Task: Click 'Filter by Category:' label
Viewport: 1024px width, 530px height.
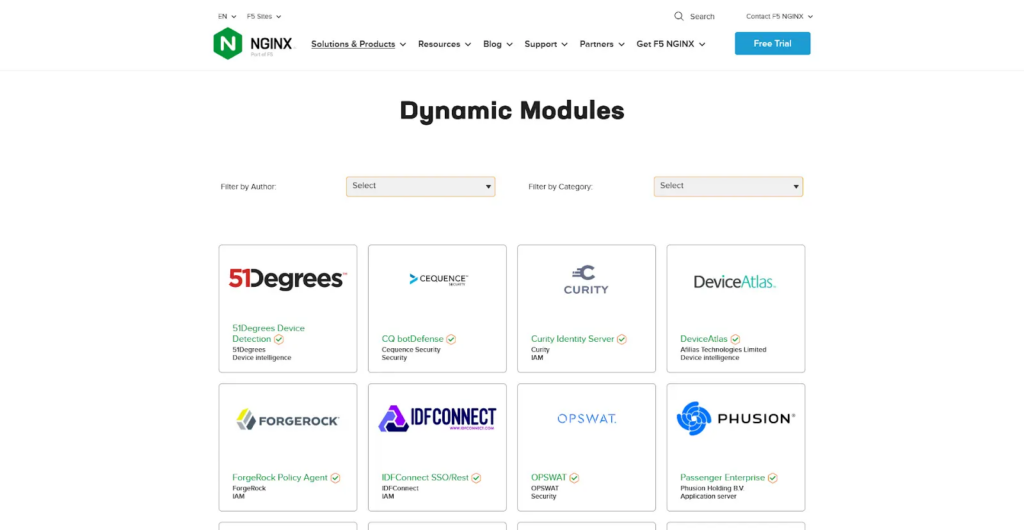Action: [x=560, y=187]
